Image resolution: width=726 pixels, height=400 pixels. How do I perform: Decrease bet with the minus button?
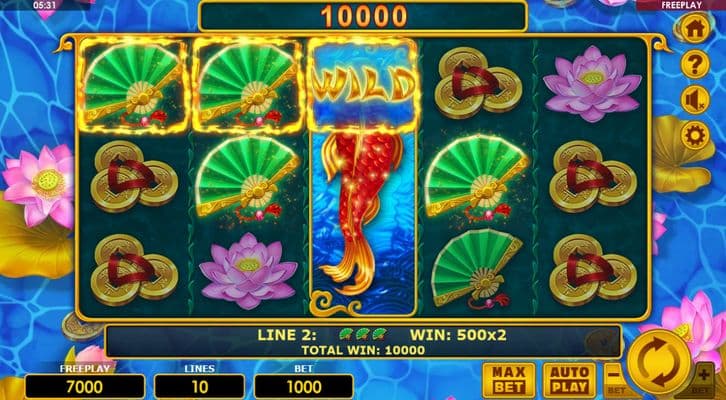[x=614, y=380]
